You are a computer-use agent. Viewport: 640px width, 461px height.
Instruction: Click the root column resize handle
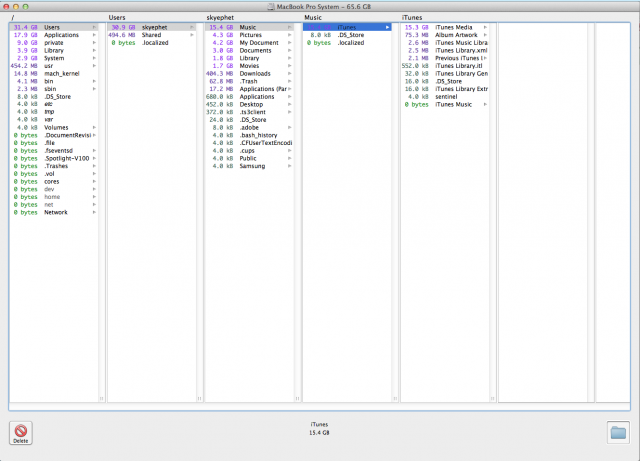click(x=102, y=399)
